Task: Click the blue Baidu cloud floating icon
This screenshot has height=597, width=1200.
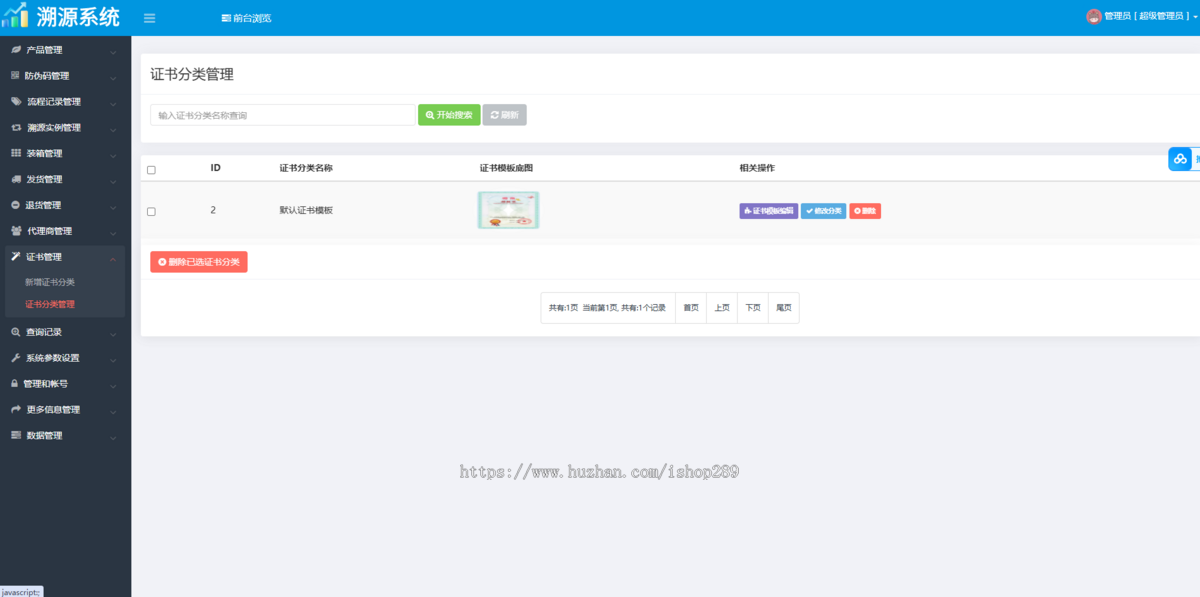Action: (1180, 159)
